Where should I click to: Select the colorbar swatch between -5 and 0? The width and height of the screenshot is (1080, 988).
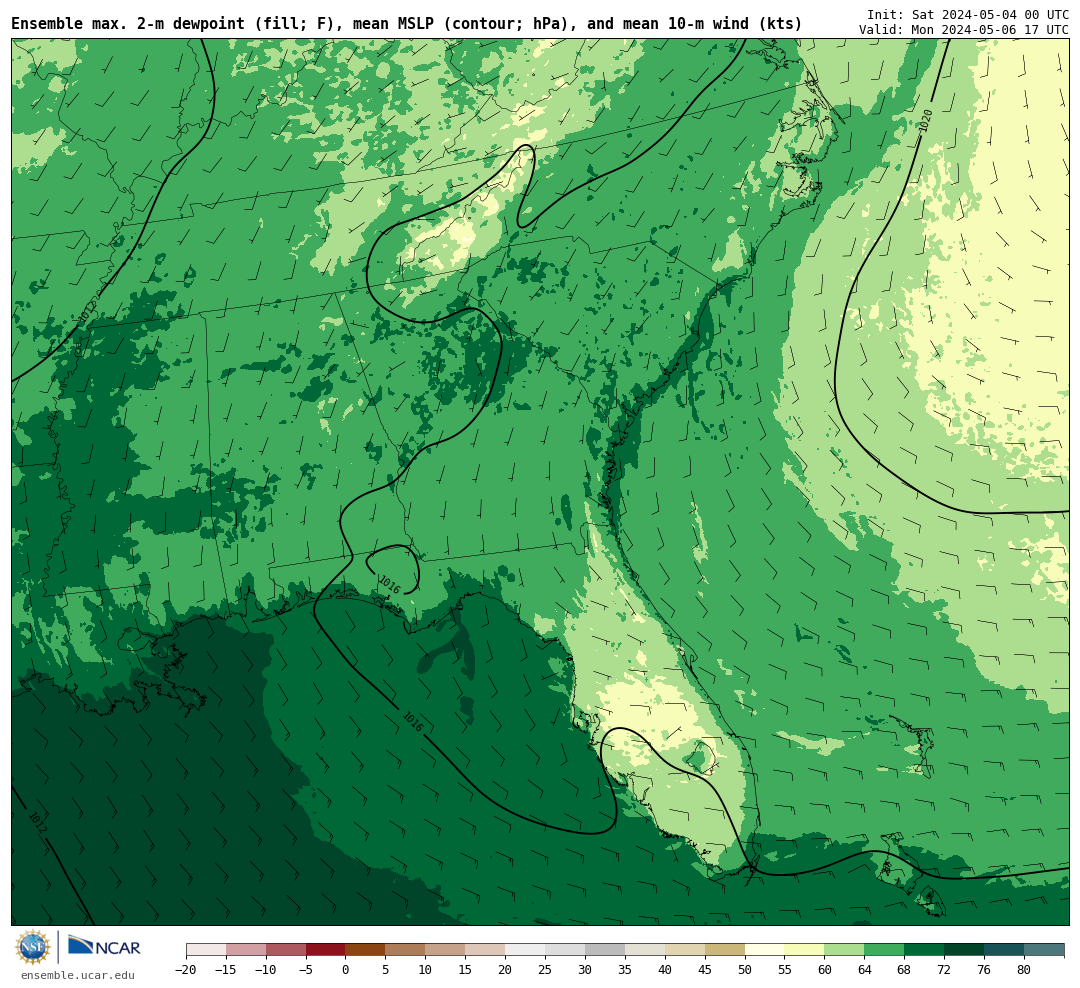[326, 950]
